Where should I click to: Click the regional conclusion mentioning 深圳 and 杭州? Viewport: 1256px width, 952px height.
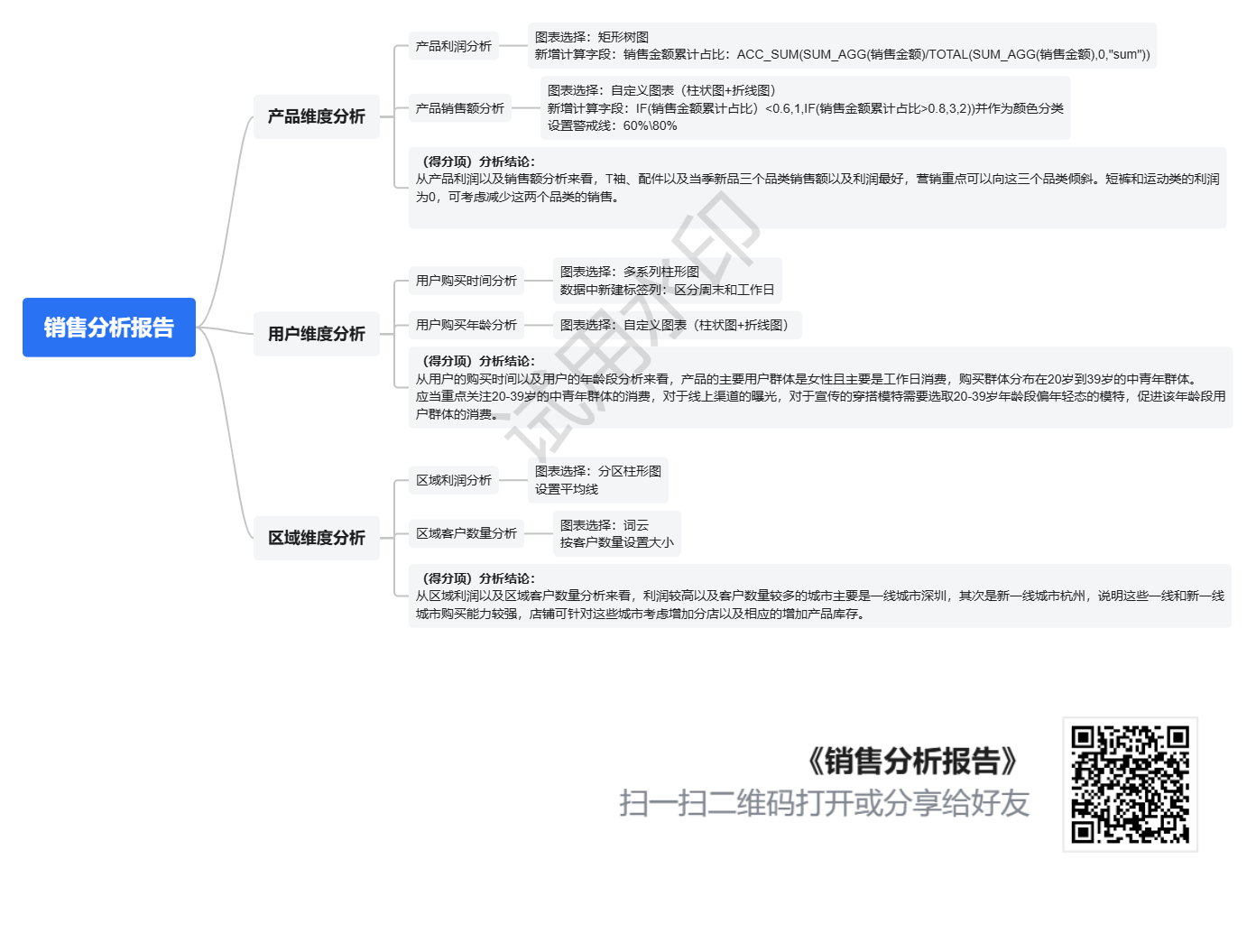coord(819,596)
